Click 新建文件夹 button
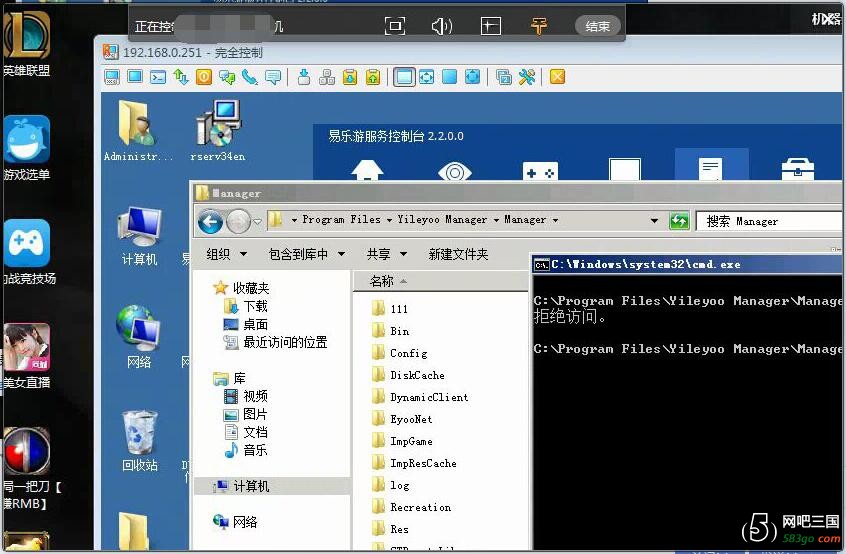Viewport: 846px width, 554px height. coord(458,254)
